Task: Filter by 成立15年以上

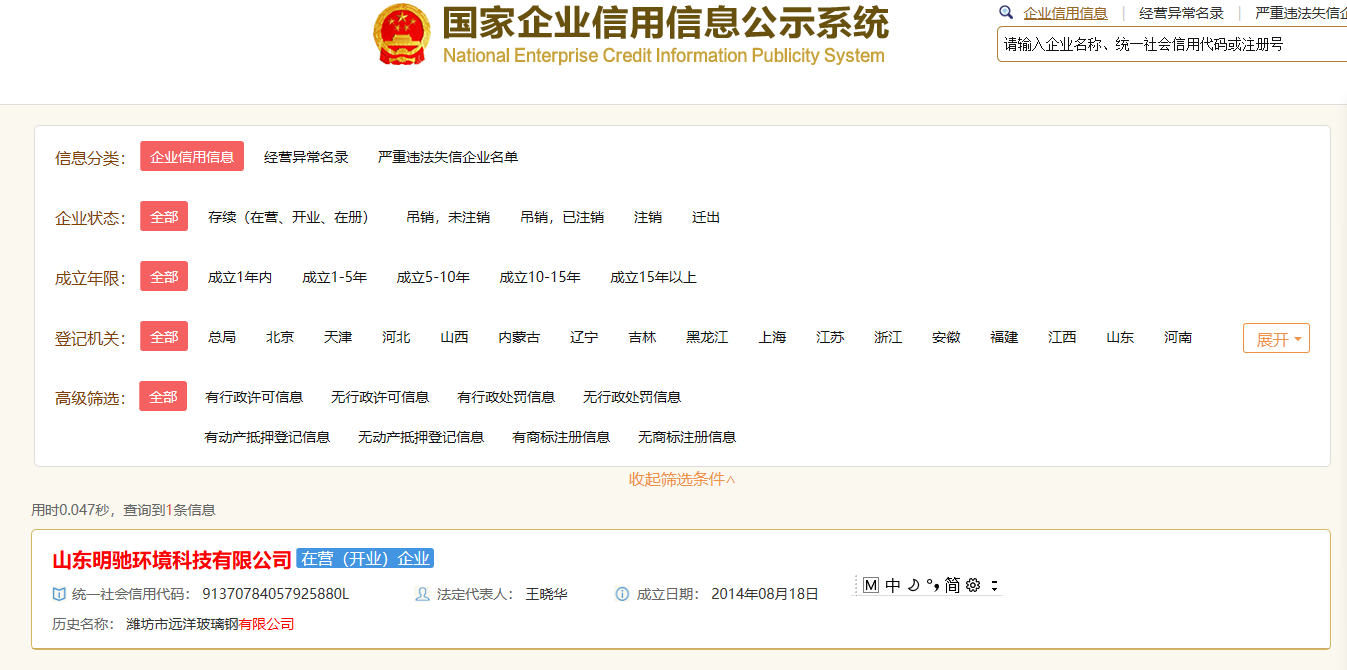Action: pos(653,277)
